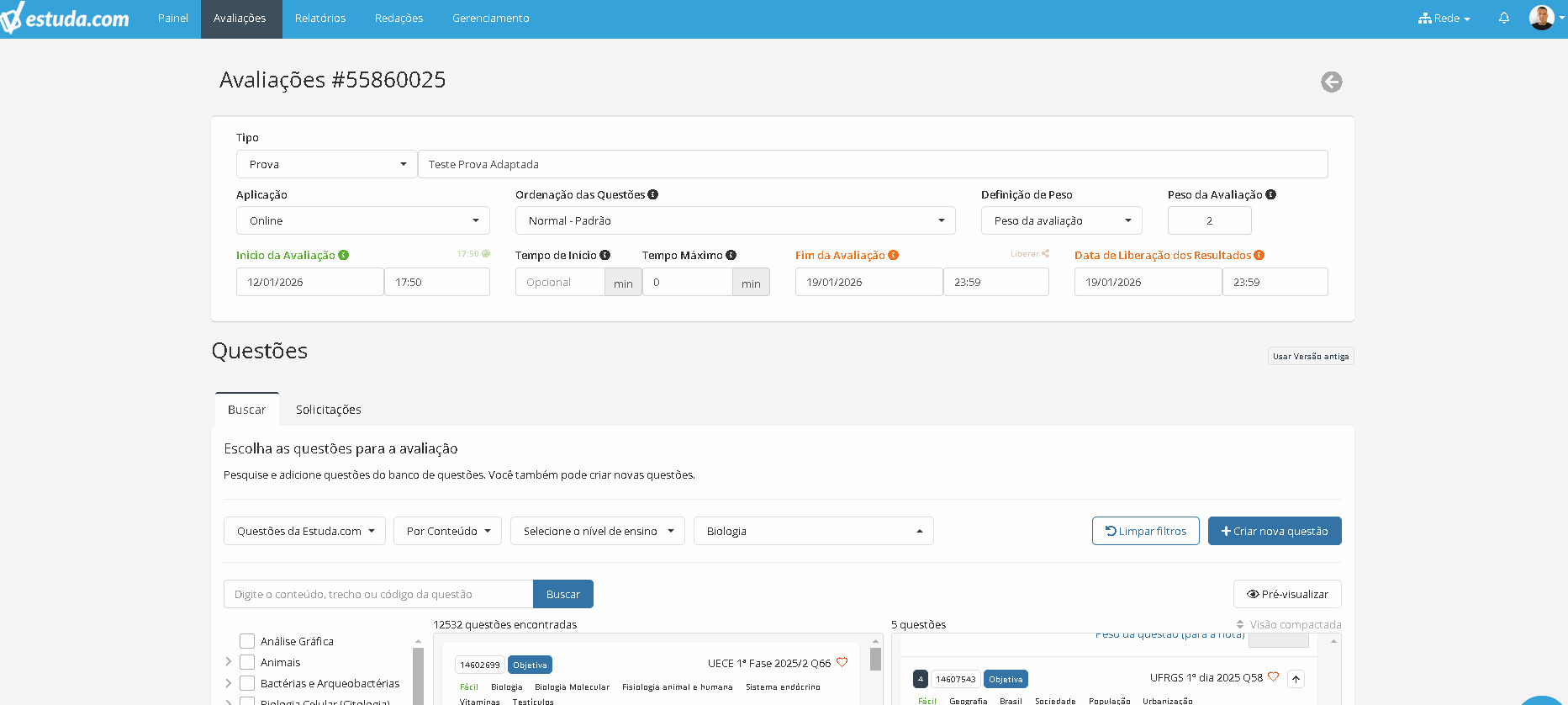
Task: Open the Avaliações menu
Action: 240,19
